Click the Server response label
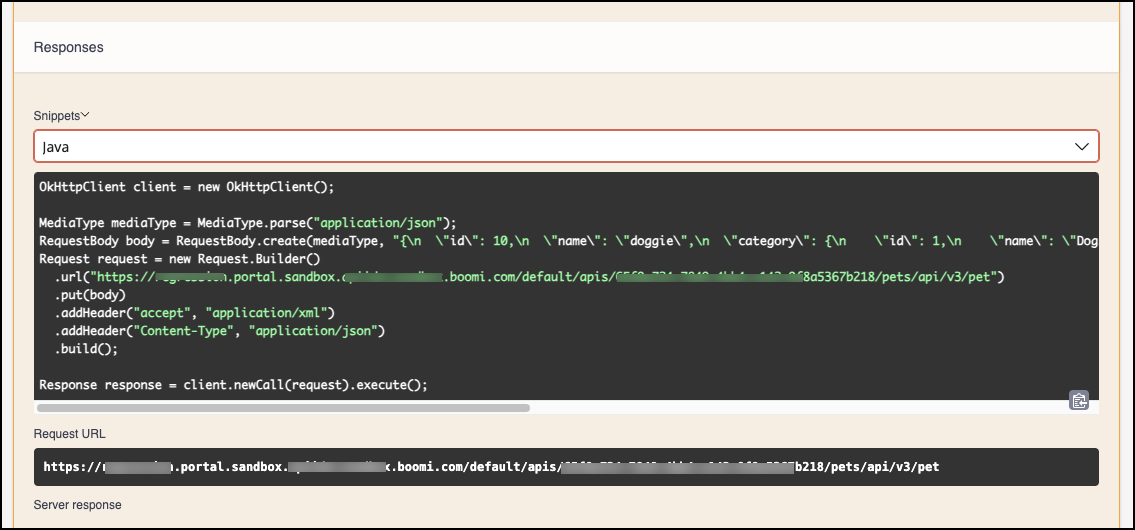1135x530 pixels. [x=78, y=505]
